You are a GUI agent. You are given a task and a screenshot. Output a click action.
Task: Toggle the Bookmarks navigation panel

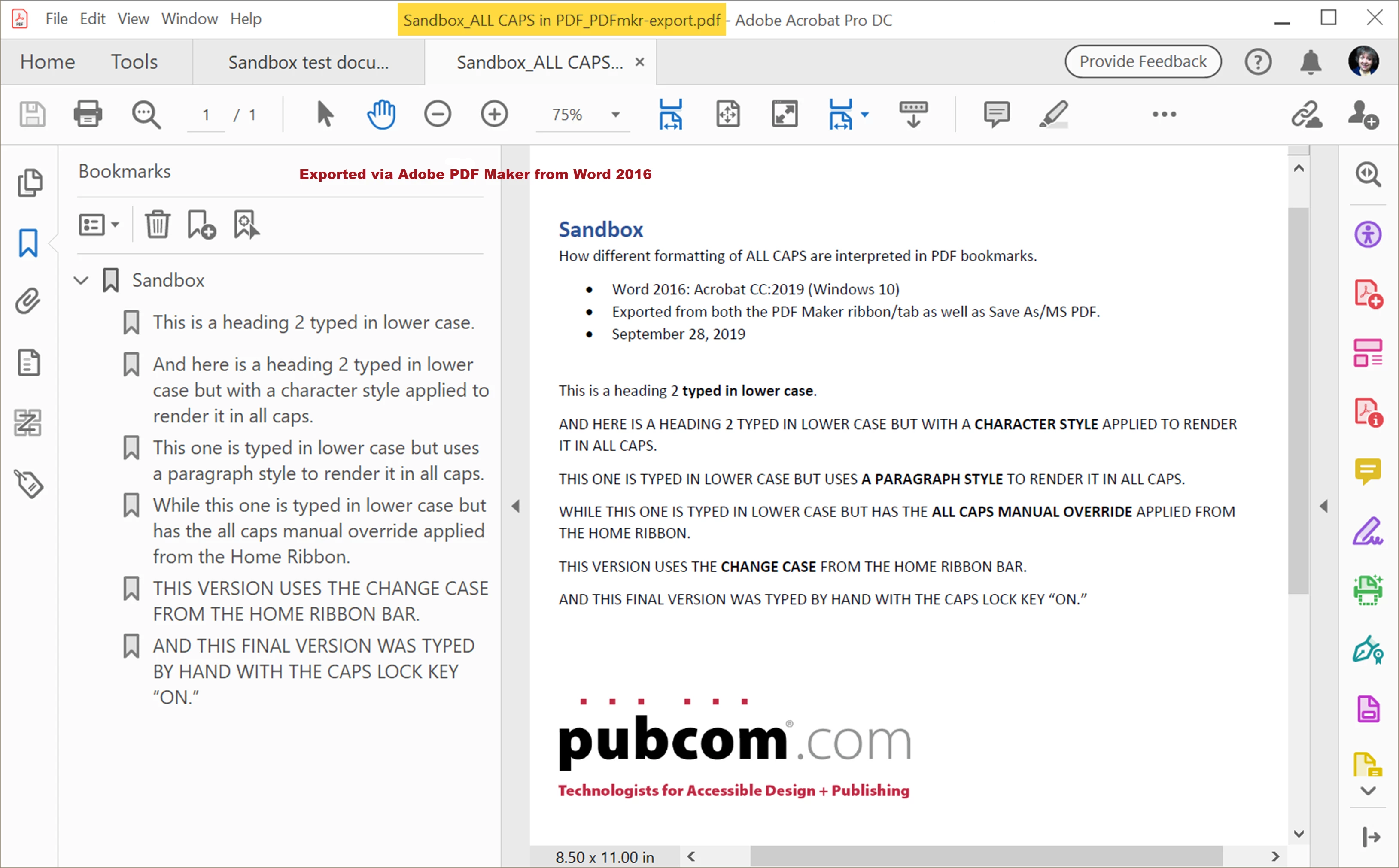point(28,243)
